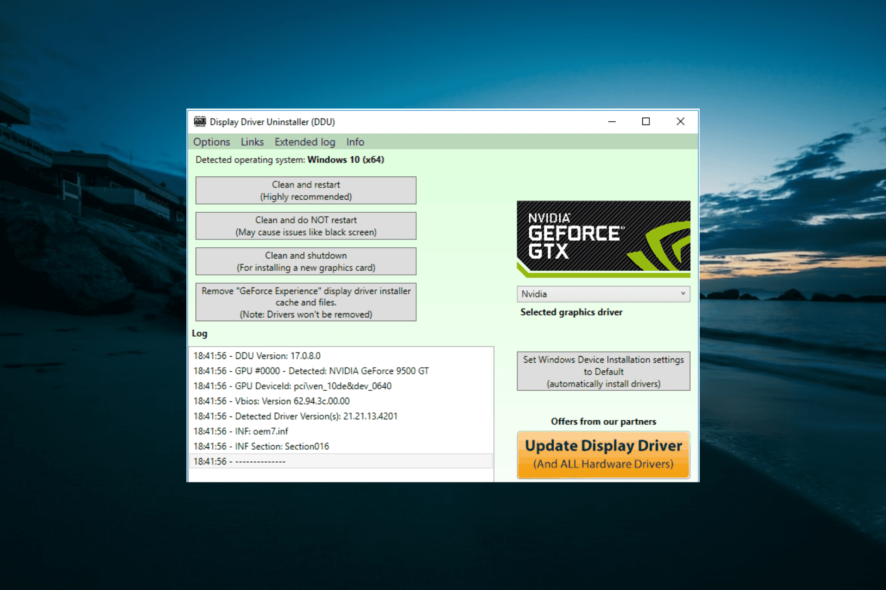886x590 pixels.
Task: Maximize the Display Driver Uninstaller window
Action: point(646,122)
